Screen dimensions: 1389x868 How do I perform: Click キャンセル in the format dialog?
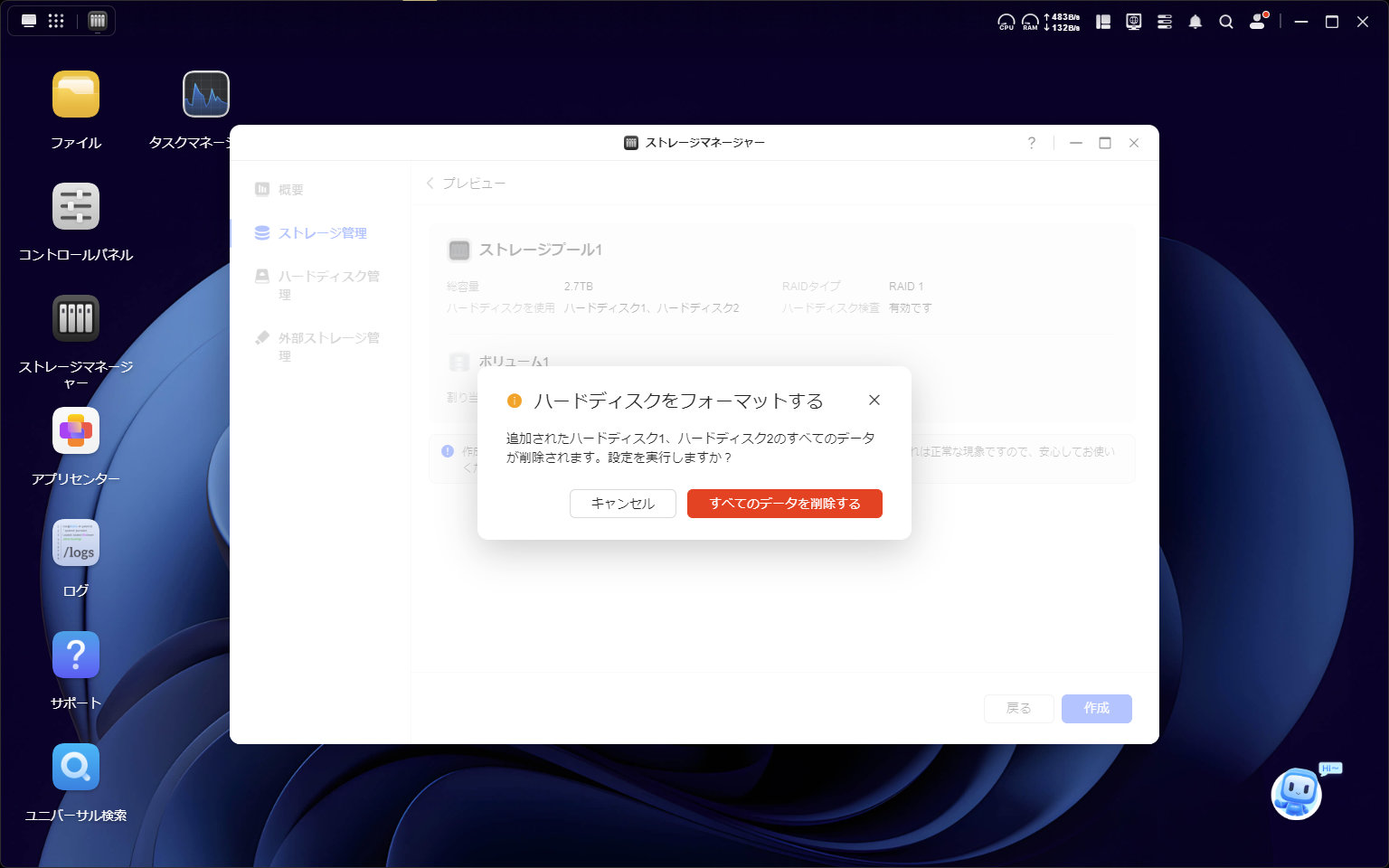coord(622,504)
